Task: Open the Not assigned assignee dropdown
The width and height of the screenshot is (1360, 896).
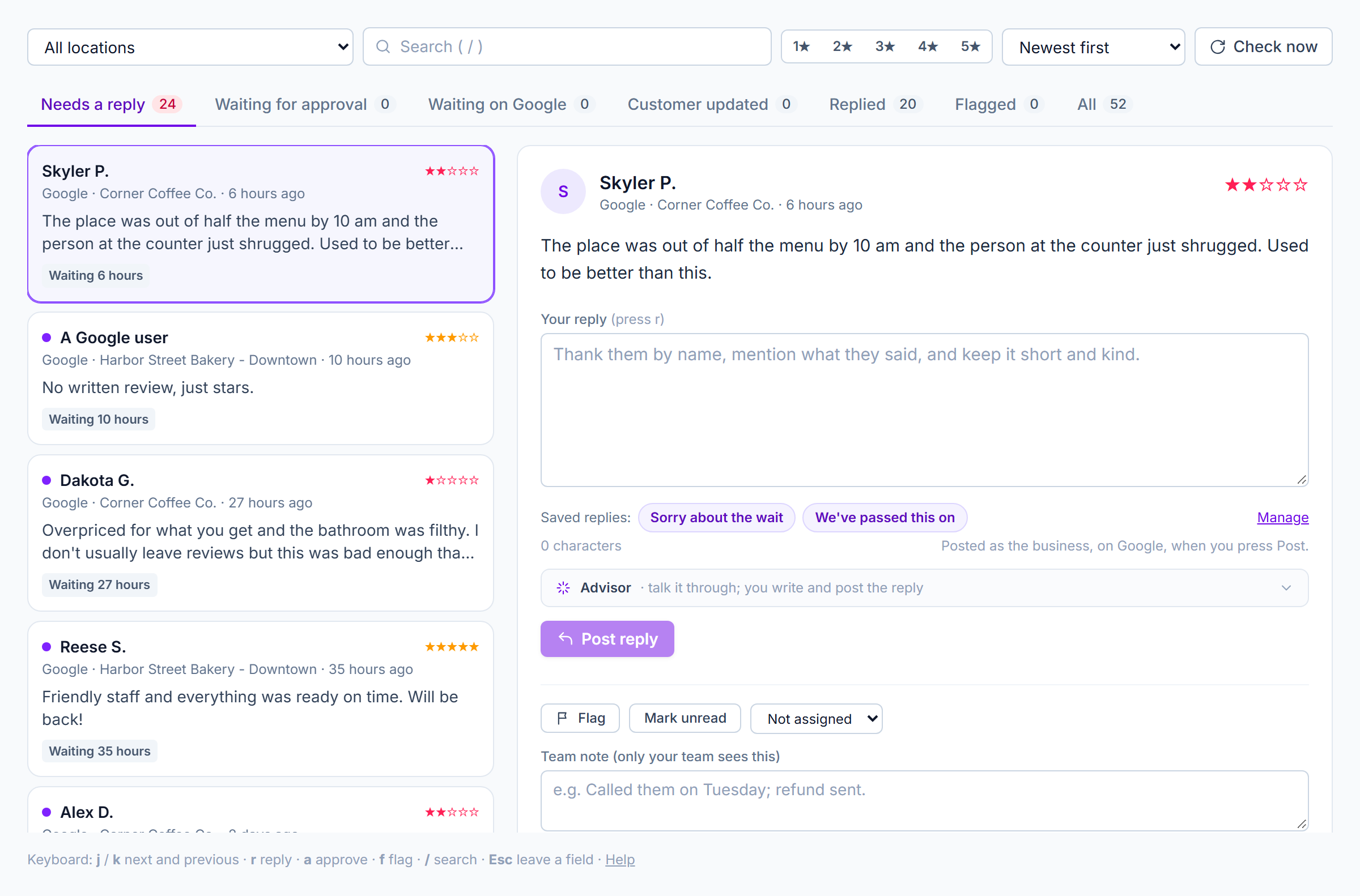Action: pos(816,719)
